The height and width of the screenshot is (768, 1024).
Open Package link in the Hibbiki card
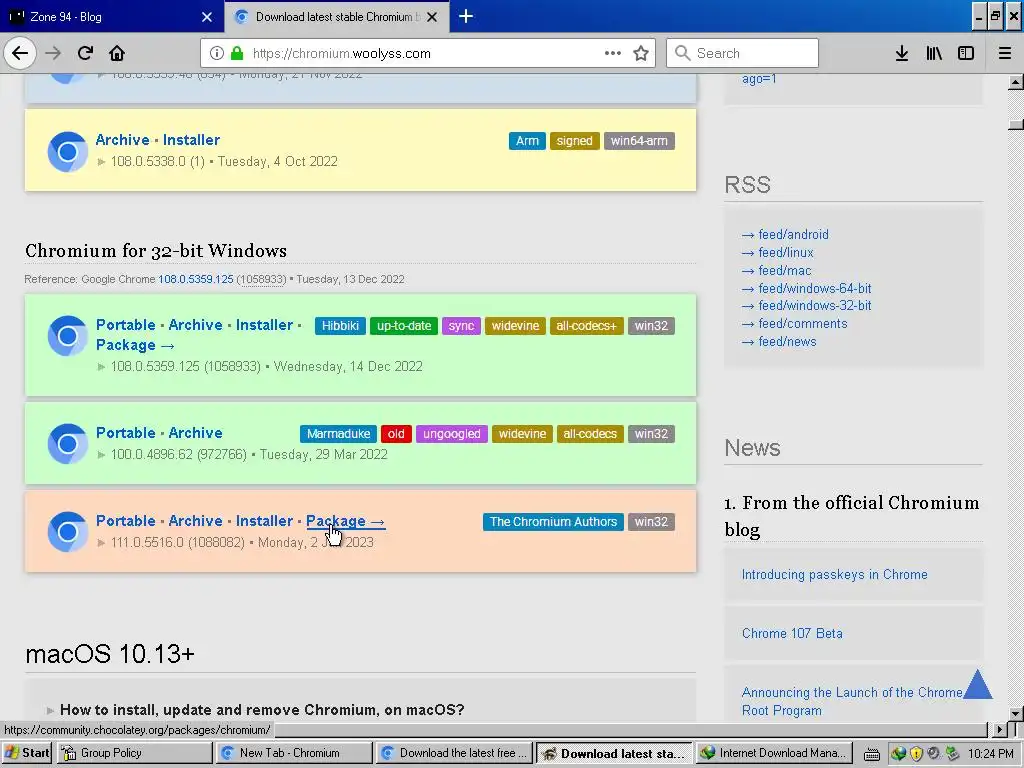pos(135,345)
